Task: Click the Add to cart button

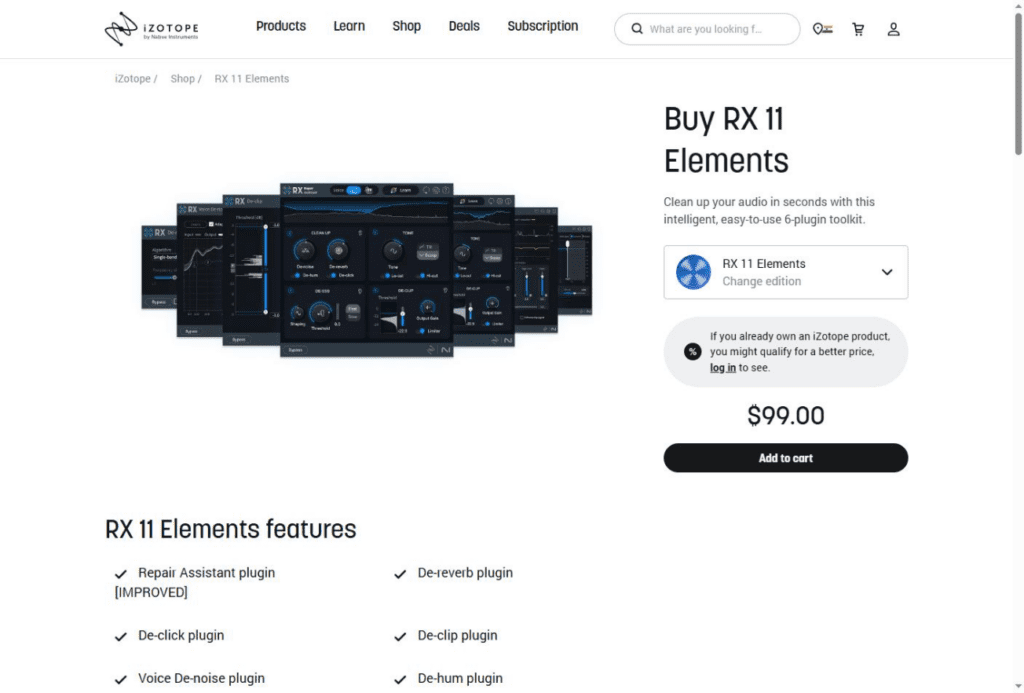Action: tap(786, 458)
